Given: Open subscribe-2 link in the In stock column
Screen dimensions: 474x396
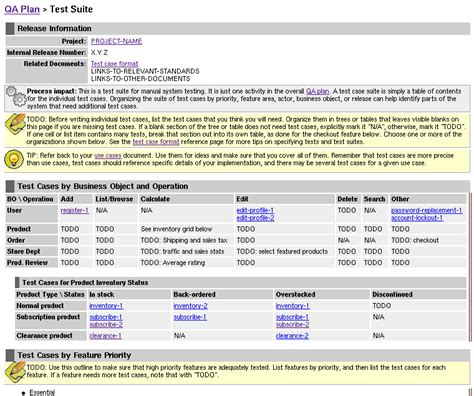Looking at the screenshot, I should click(x=106, y=324).
